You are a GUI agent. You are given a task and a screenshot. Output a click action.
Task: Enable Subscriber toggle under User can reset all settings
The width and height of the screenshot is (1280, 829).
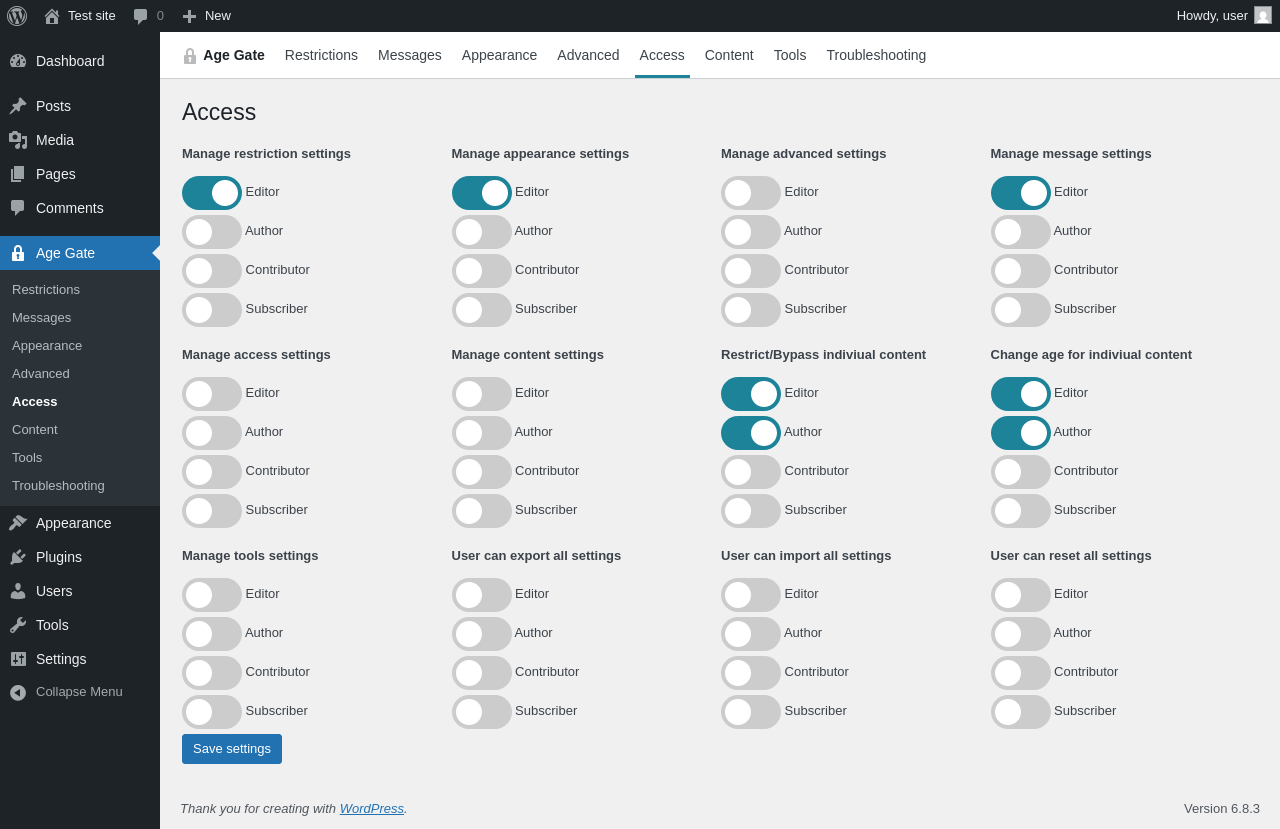pos(1021,712)
